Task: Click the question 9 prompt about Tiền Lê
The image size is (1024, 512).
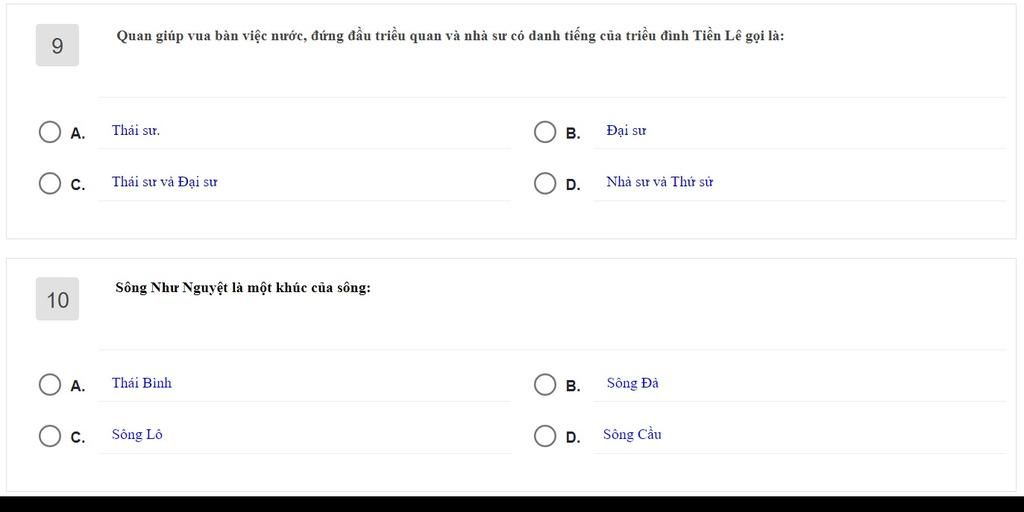Action: [450, 36]
